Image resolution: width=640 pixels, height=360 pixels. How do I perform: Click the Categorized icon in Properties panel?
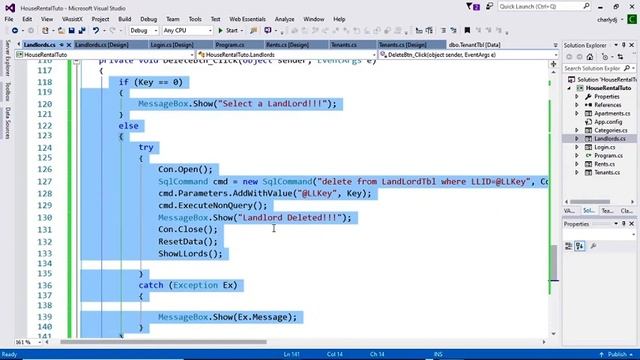(569, 246)
